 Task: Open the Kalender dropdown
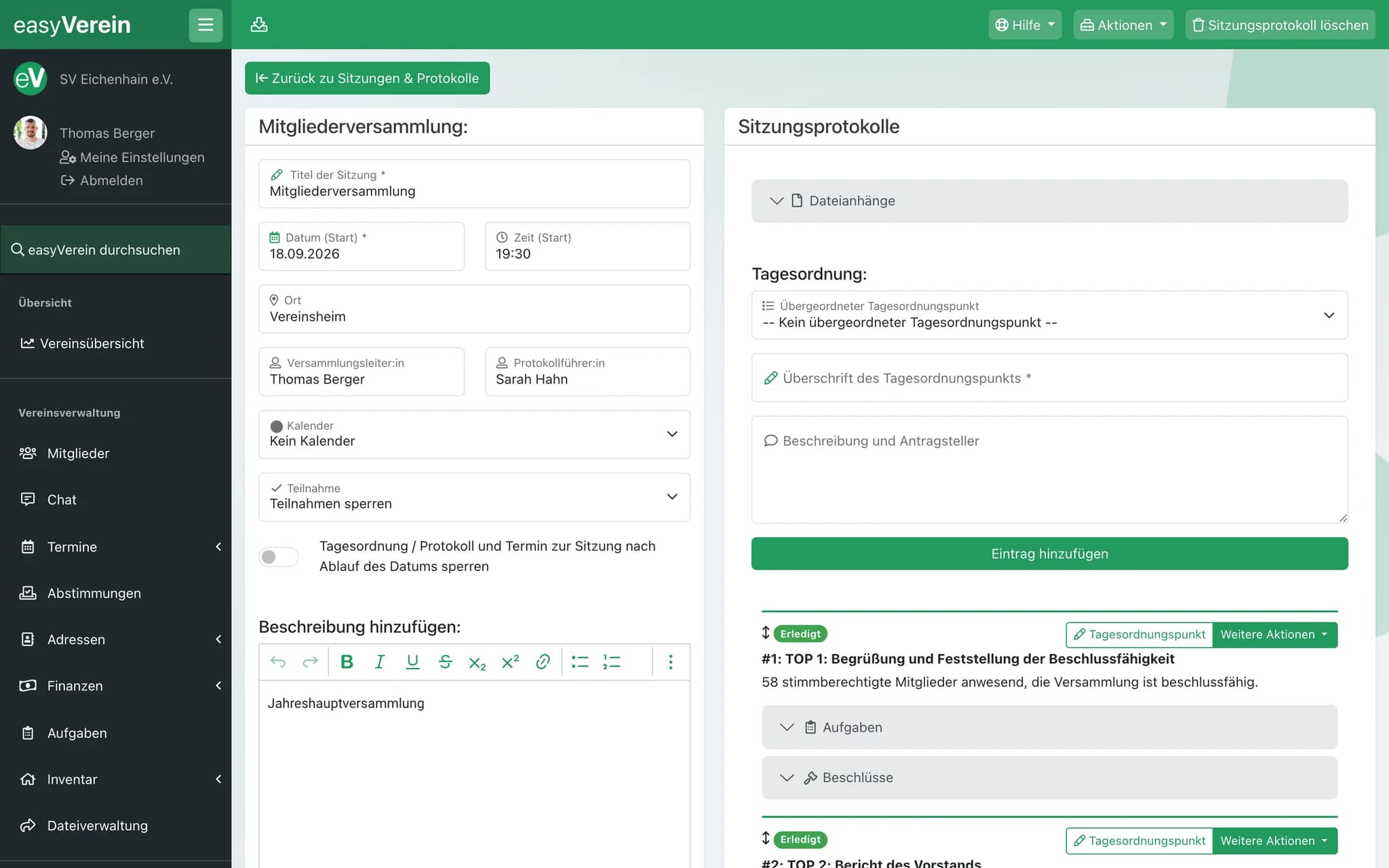tap(474, 434)
